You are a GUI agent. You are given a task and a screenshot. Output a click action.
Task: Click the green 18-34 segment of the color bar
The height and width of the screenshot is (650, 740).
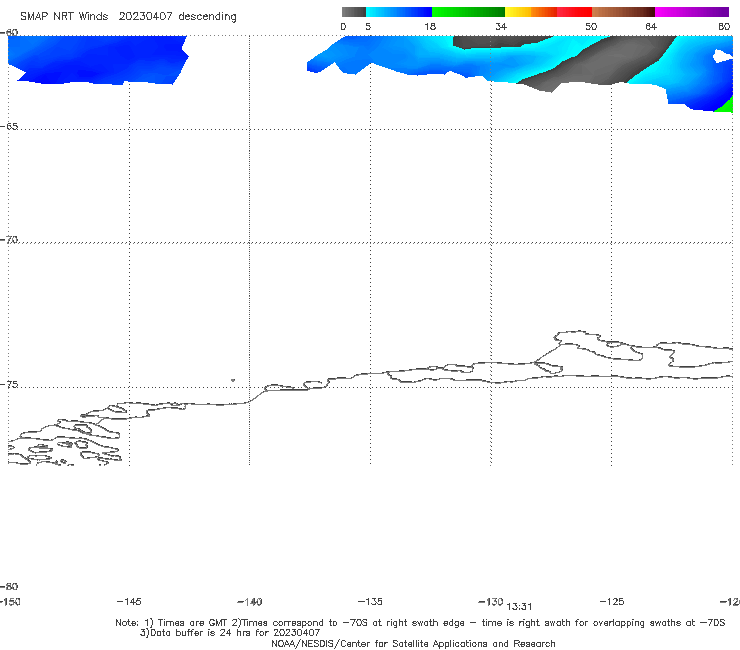tap(468, 12)
